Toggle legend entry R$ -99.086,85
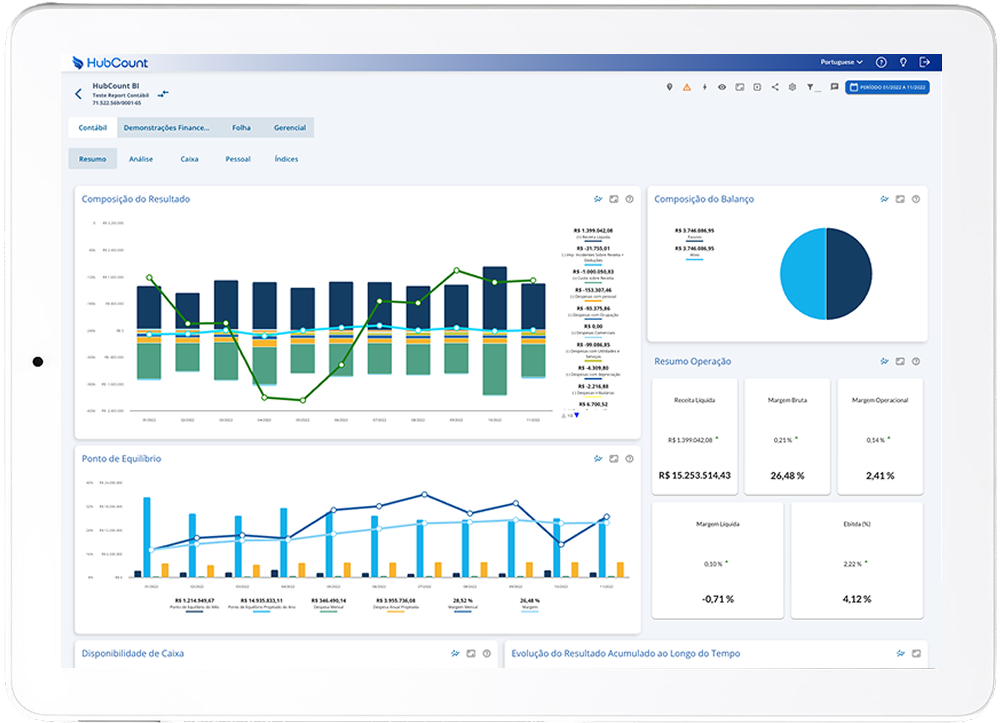 593,350
